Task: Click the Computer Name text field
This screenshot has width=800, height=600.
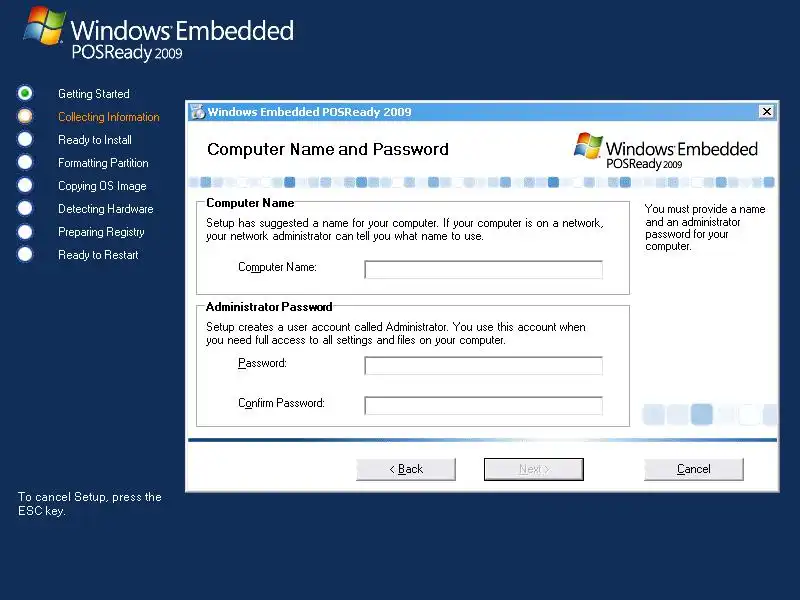Action: [483, 269]
